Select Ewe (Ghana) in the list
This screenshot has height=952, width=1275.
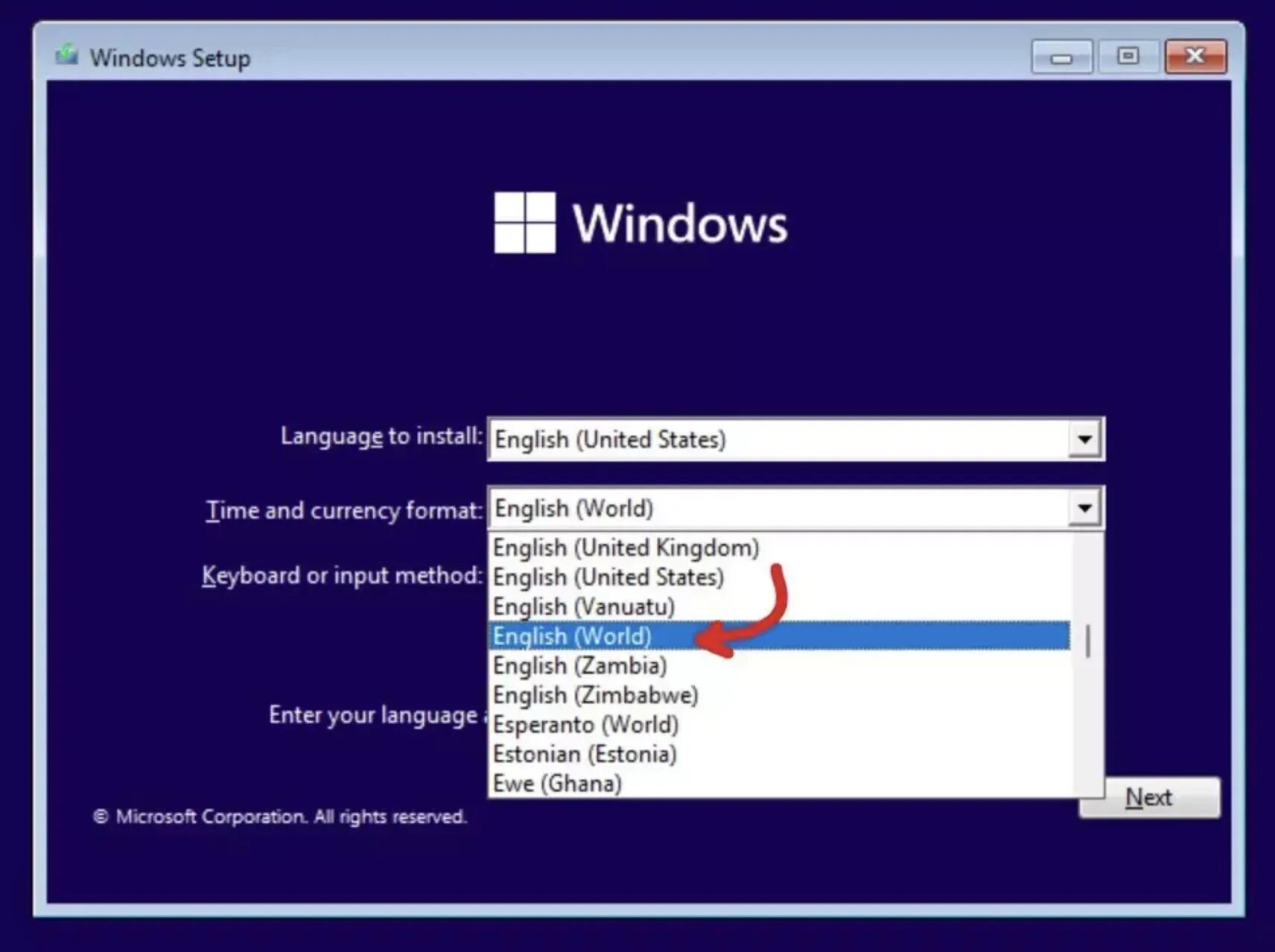(780, 784)
